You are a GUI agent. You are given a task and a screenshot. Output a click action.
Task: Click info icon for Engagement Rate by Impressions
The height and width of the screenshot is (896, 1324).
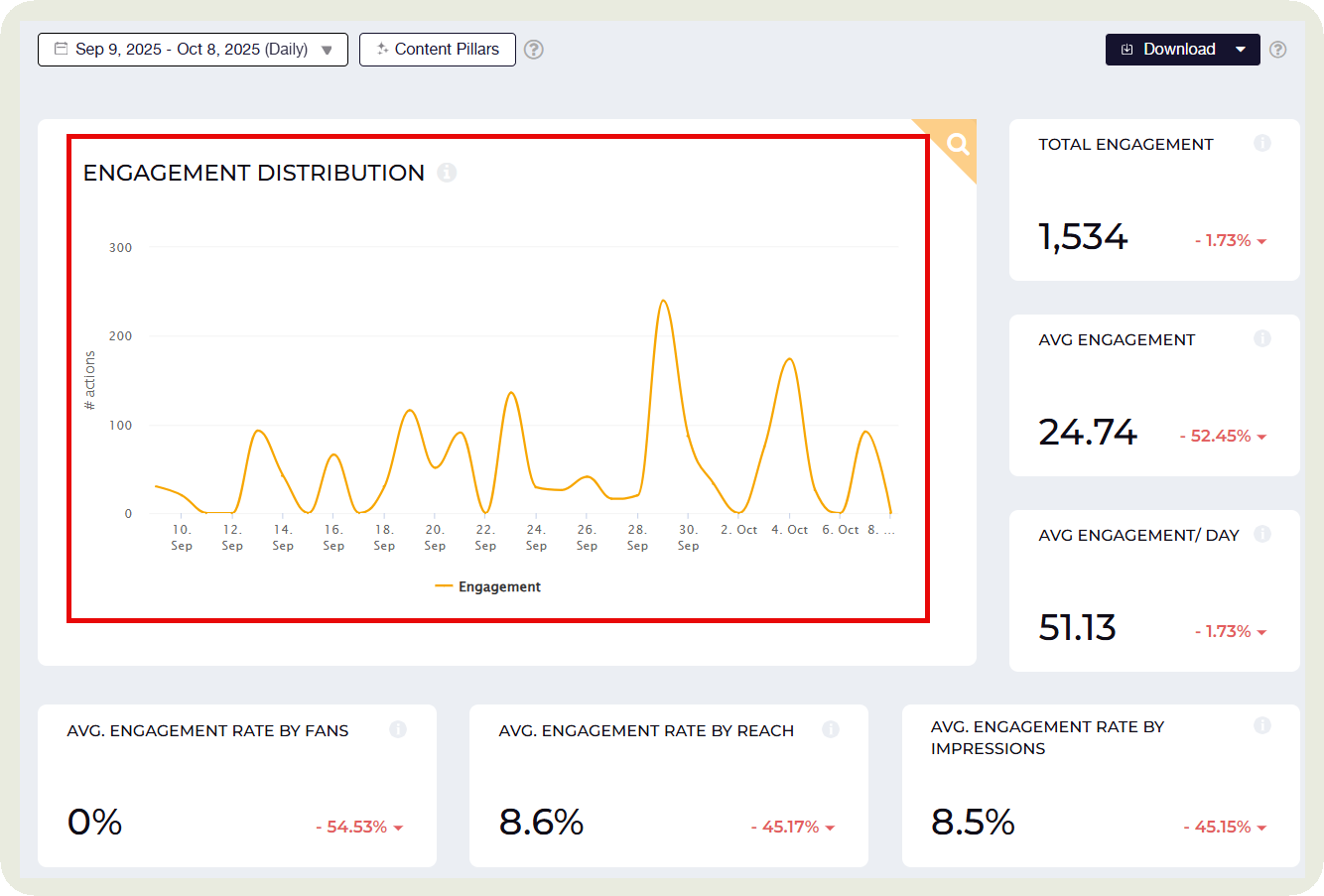point(1261,726)
